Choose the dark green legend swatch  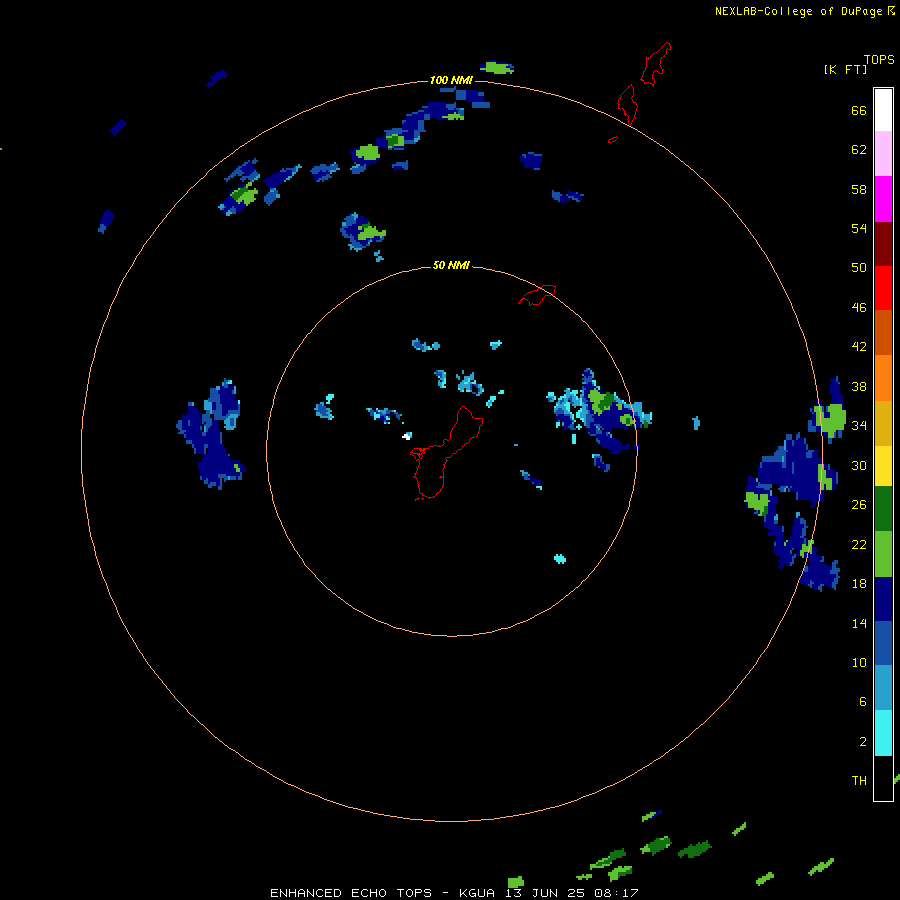click(x=883, y=509)
